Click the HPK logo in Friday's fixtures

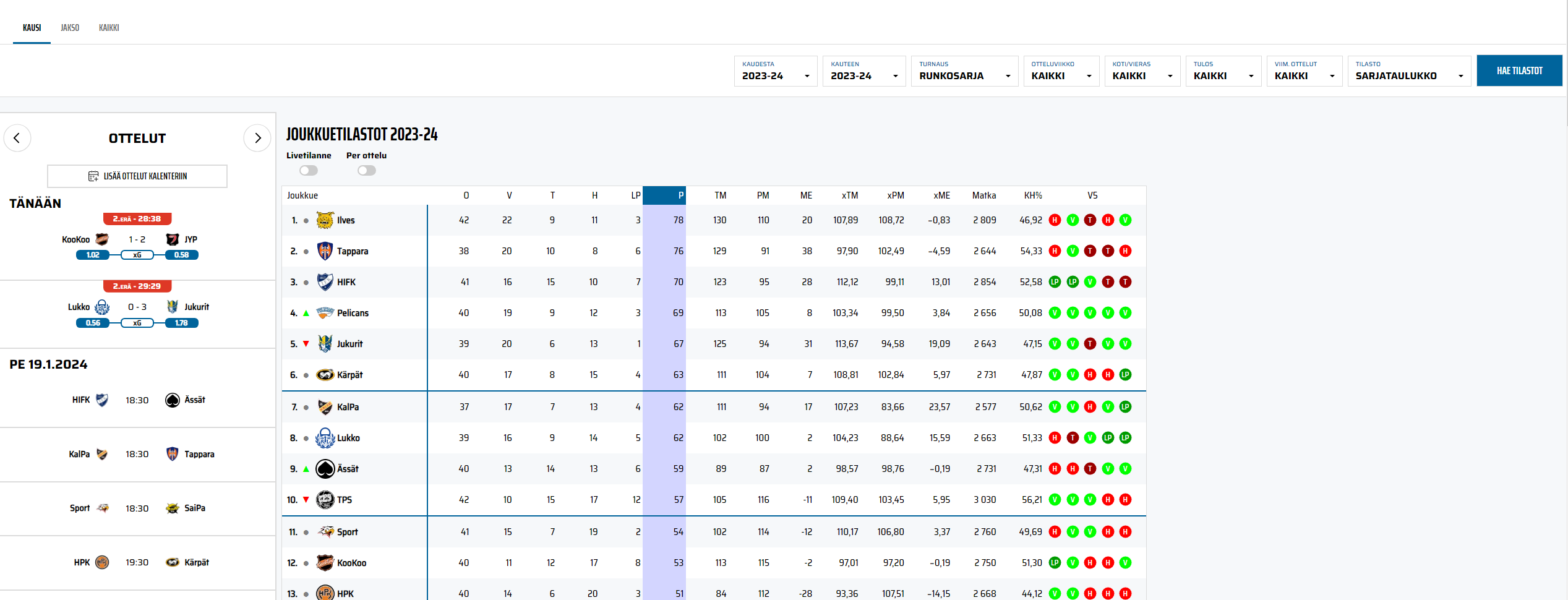pyautogui.click(x=102, y=562)
